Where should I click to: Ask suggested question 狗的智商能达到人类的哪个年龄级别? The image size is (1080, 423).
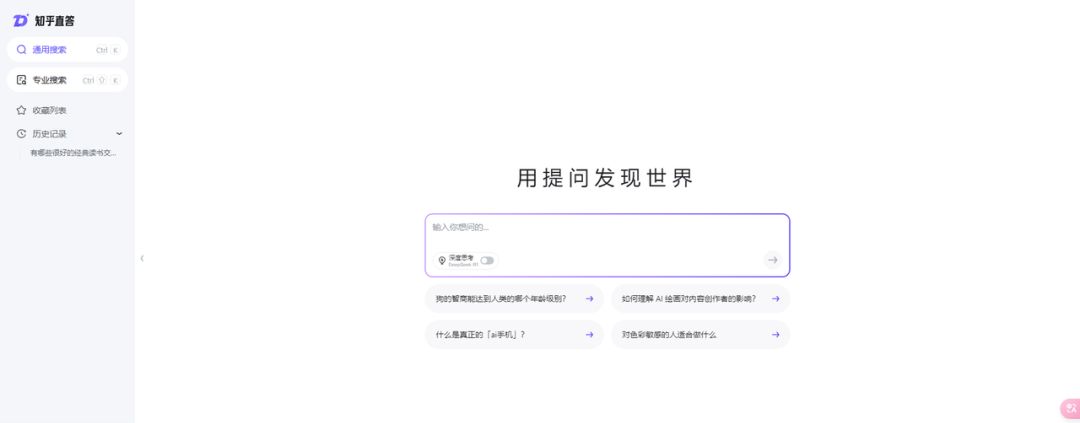point(501,298)
